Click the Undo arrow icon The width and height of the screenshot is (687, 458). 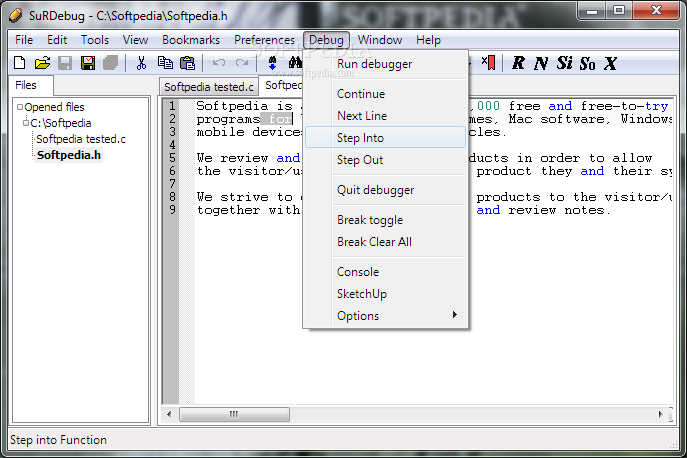[219, 63]
